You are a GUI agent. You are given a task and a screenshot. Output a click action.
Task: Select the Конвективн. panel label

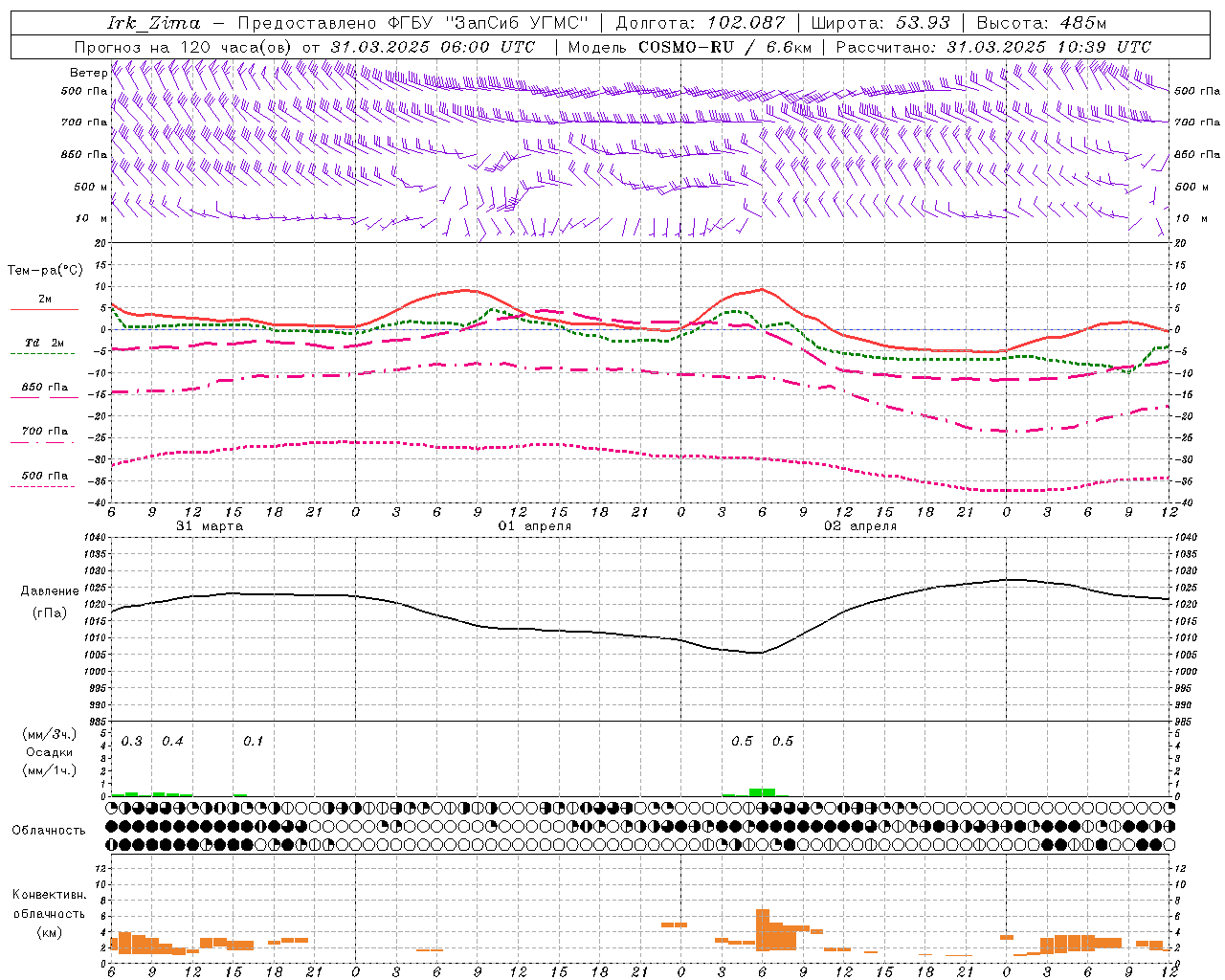[x=50, y=895]
